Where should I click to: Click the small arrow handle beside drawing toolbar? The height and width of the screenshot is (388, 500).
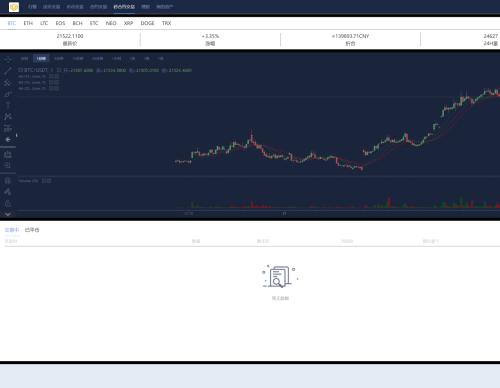16,135
